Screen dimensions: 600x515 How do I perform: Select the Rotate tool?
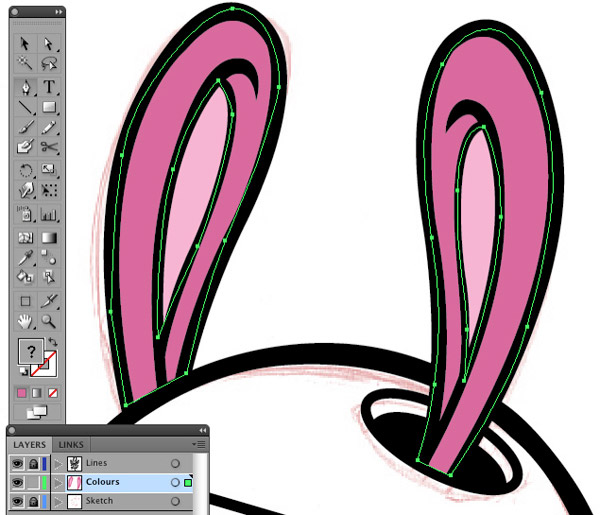tap(26, 170)
